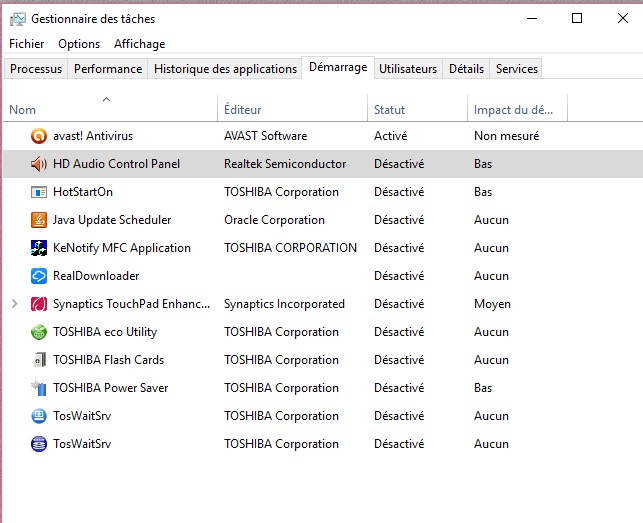Click TOSHIBA CORPORATION uppercase publisher cell
This screenshot has height=523, width=643.
pyautogui.click(x=290, y=248)
